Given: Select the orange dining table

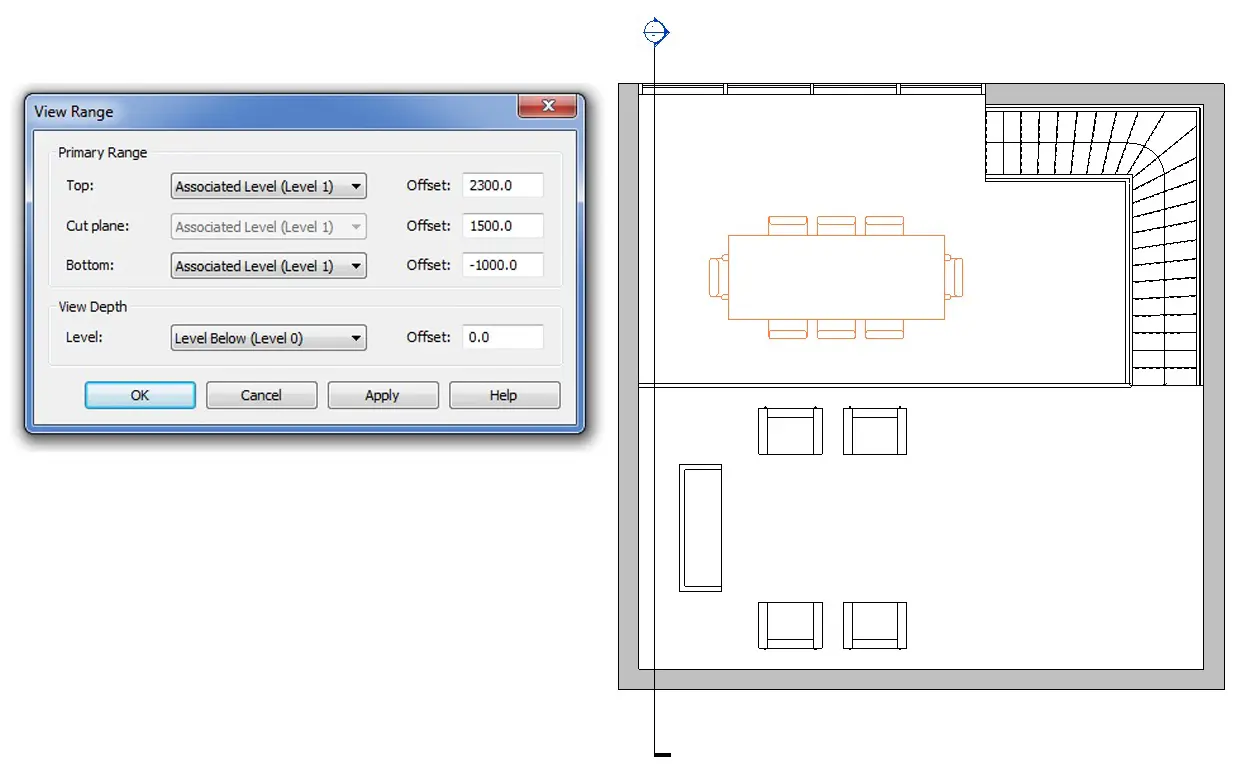Looking at the screenshot, I should point(836,277).
